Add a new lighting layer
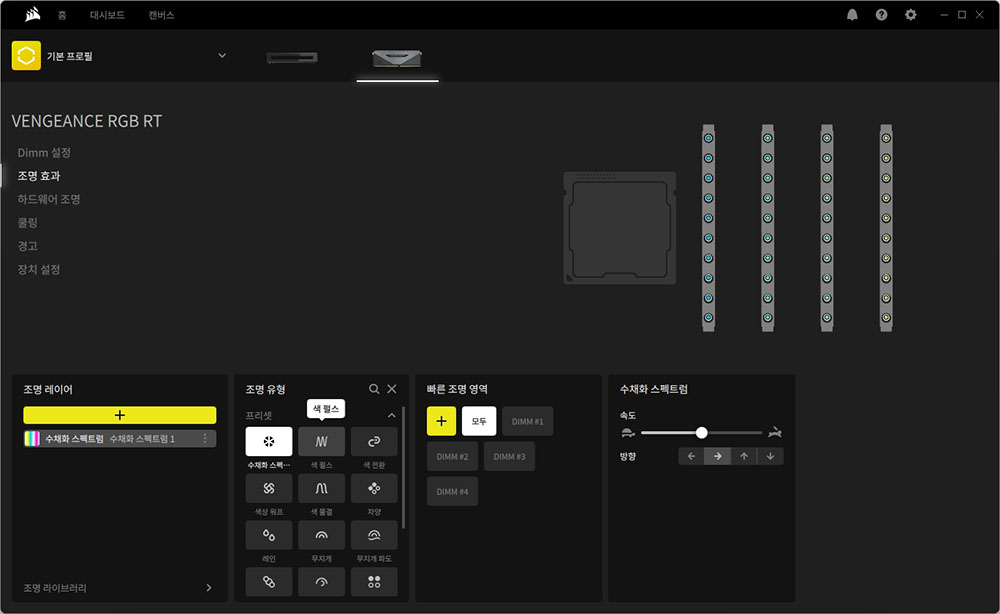The height and width of the screenshot is (614, 1000). coord(120,415)
